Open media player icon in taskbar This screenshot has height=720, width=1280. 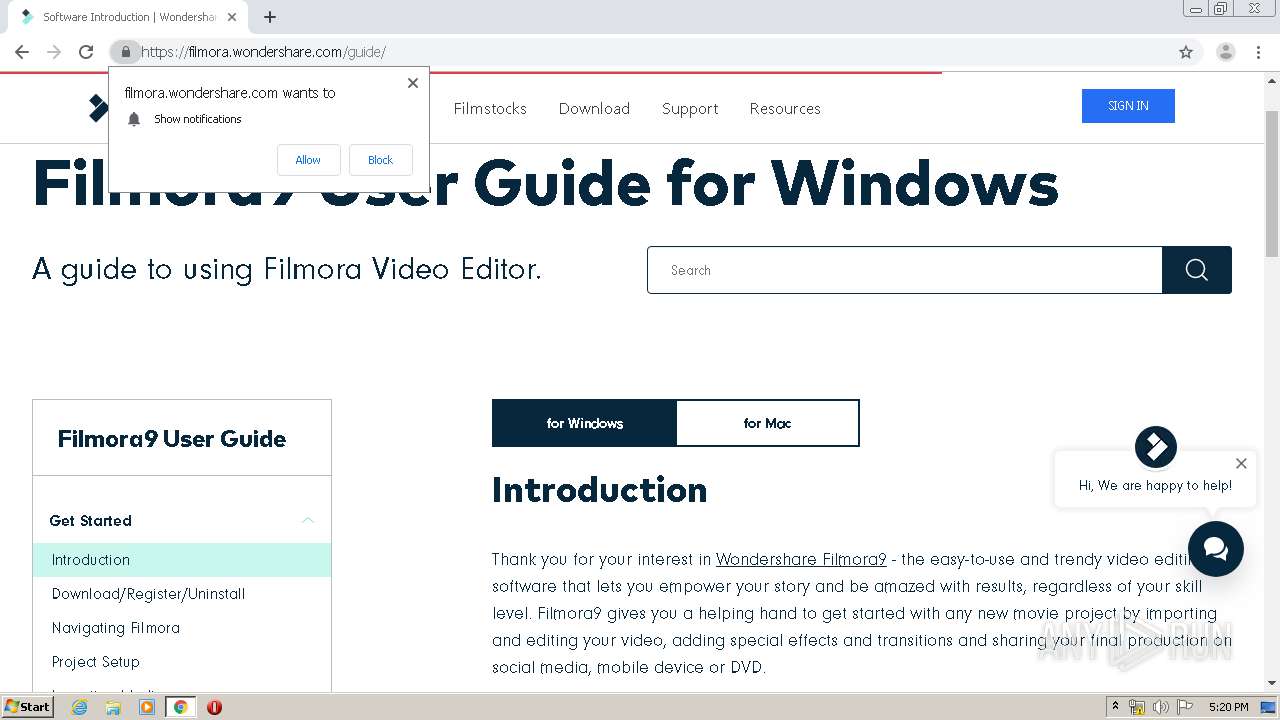point(147,707)
